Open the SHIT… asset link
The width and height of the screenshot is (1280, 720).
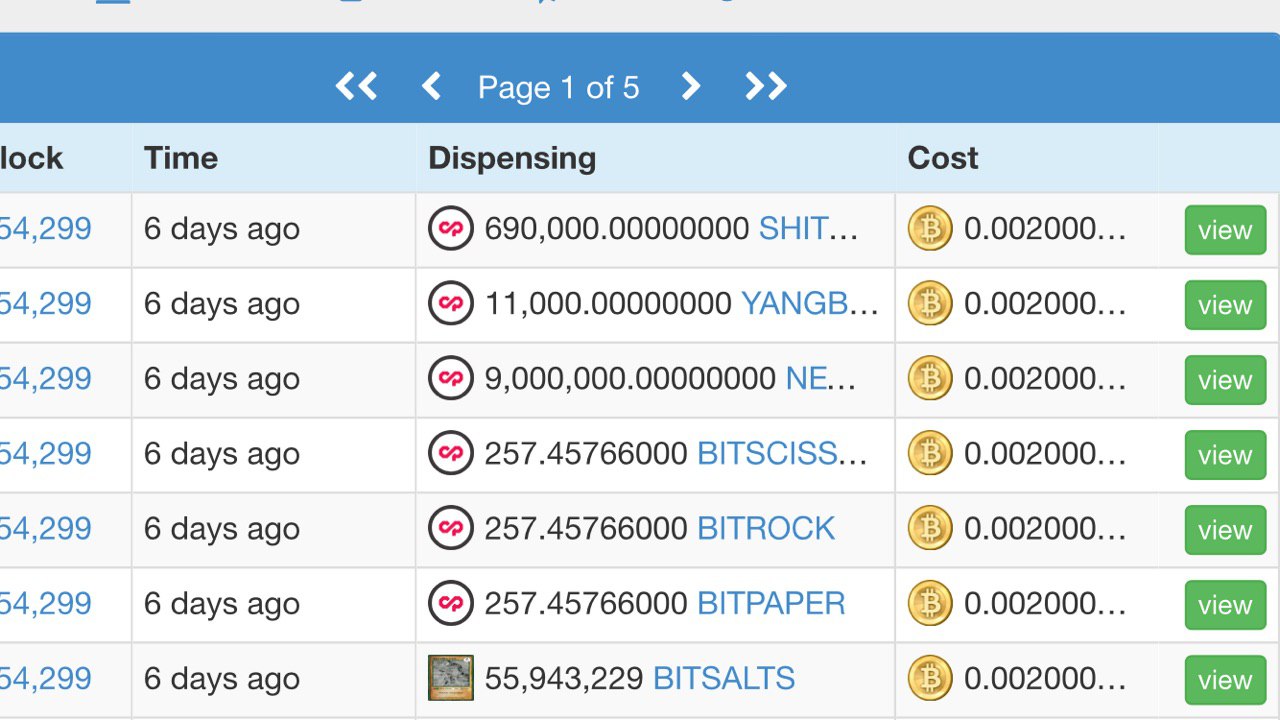[x=808, y=229]
